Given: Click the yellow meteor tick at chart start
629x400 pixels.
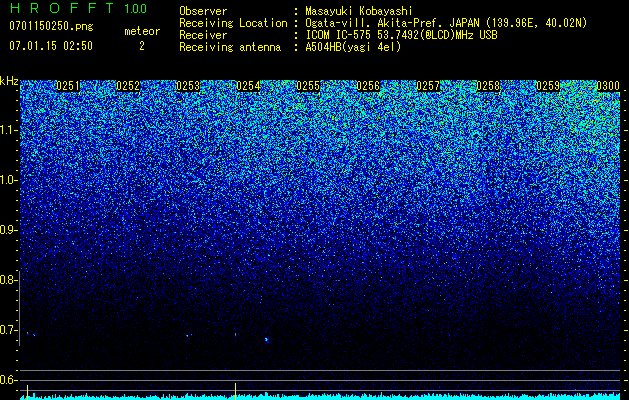Looking at the screenshot, I should click(27, 392).
